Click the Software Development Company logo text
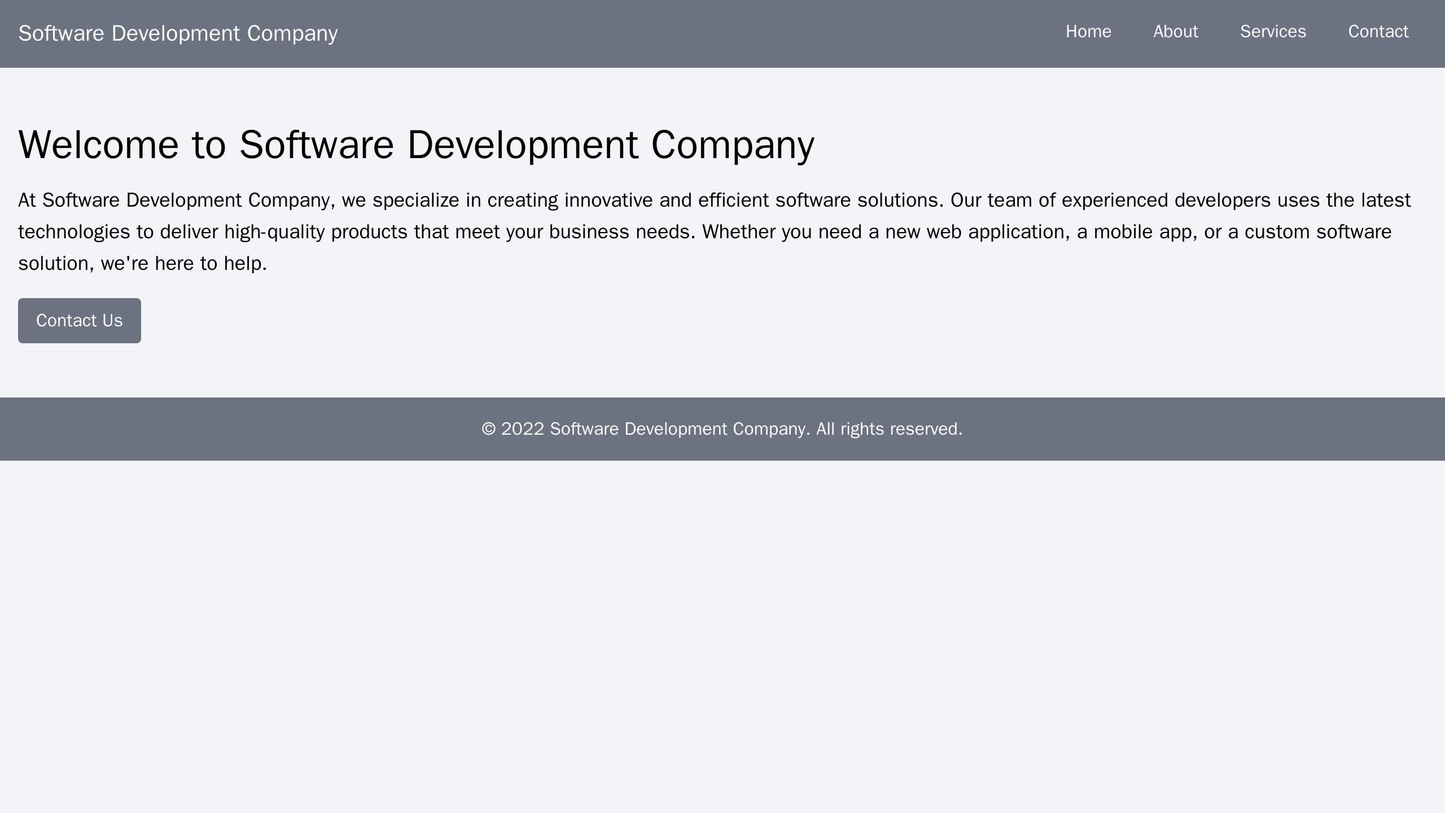This screenshot has width=1445, height=813. pyautogui.click(x=178, y=32)
